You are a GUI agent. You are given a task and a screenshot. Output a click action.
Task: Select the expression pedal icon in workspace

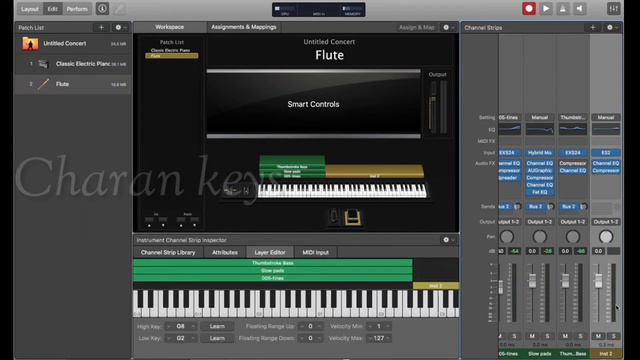pos(334,217)
